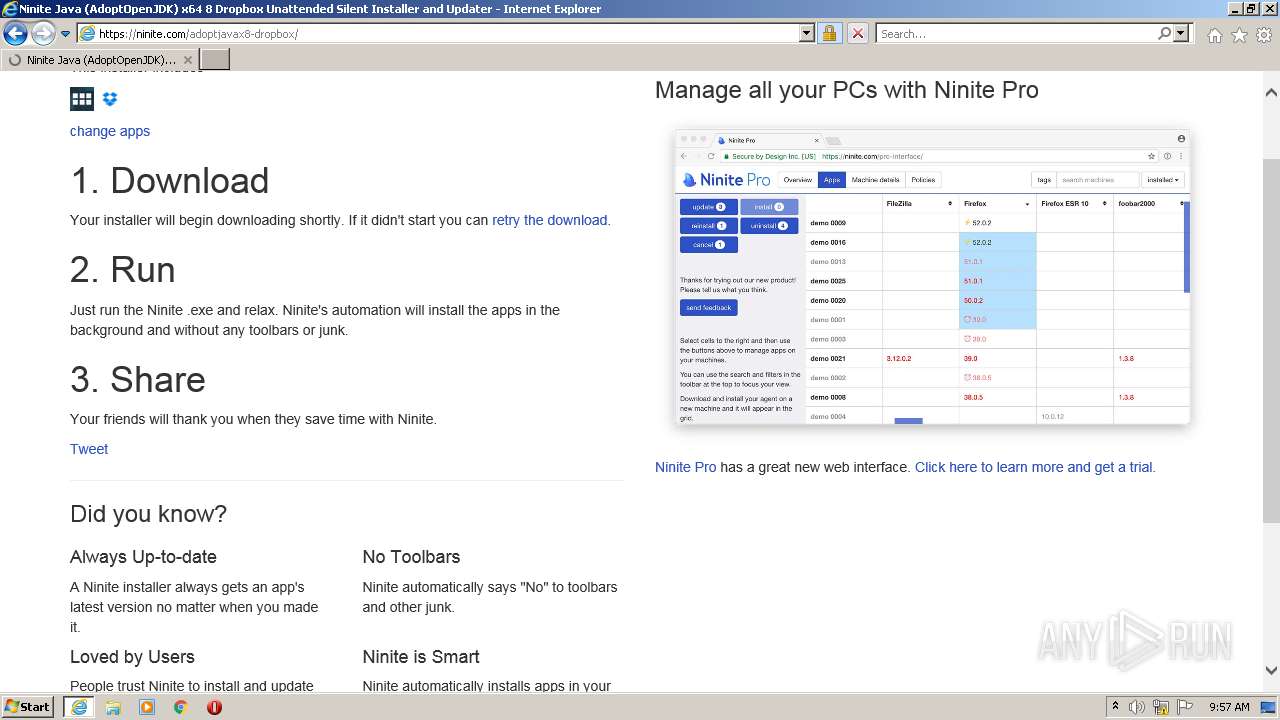This screenshot has height=720, width=1280.
Task: Click the 1. Download heading
Action: pyautogui.click(x=170, y=181)
